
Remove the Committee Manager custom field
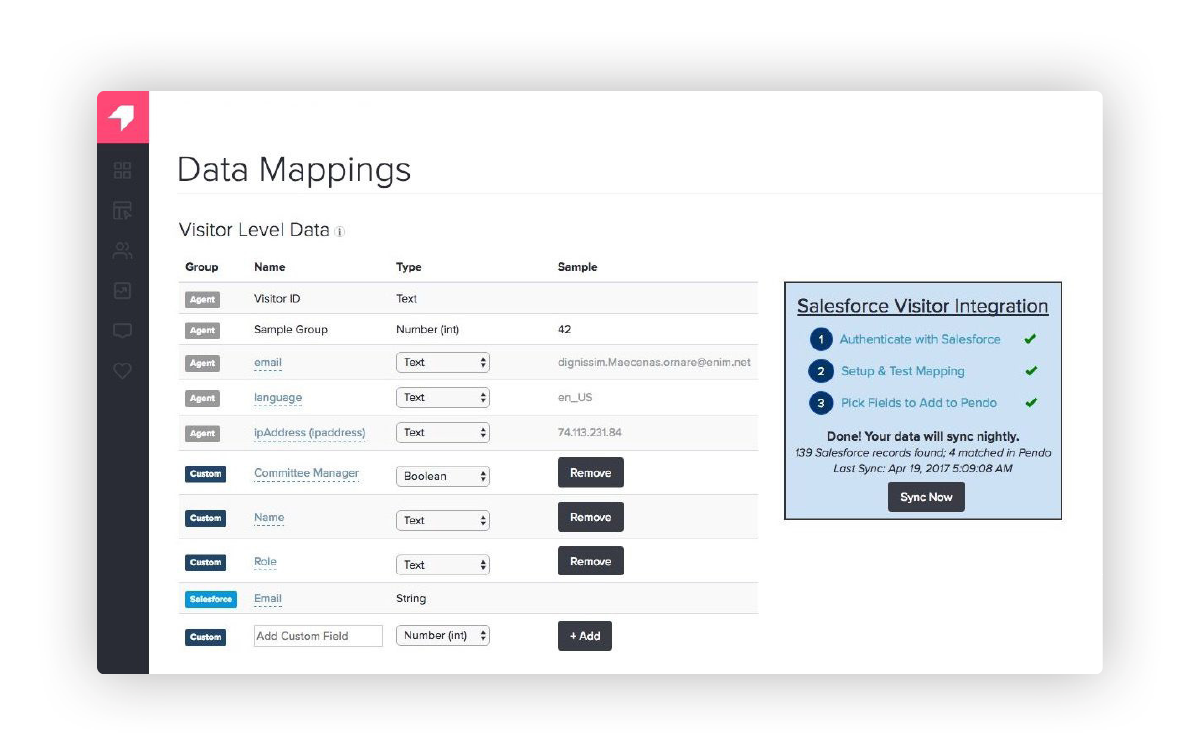point(590,473)
